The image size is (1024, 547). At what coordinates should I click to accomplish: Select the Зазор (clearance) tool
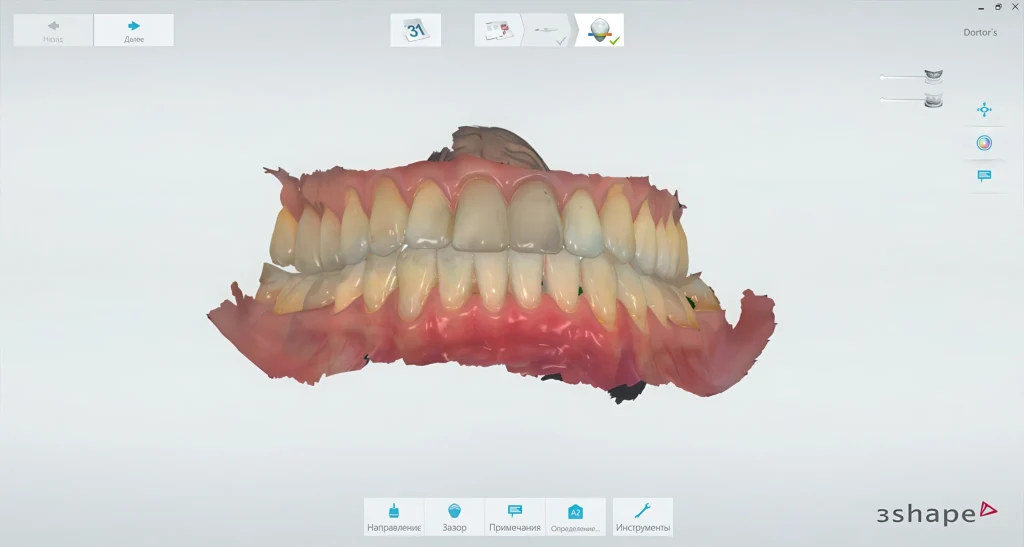tap(454, 516)
